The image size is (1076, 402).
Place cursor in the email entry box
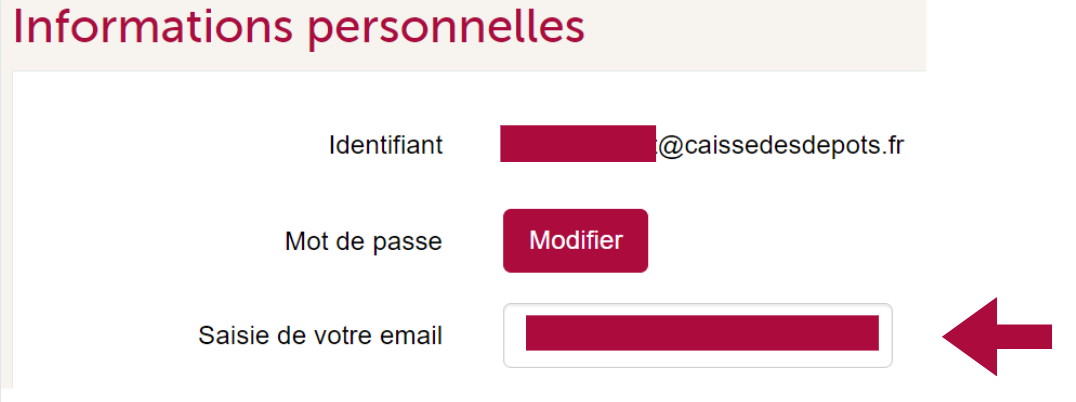(697, 335)
